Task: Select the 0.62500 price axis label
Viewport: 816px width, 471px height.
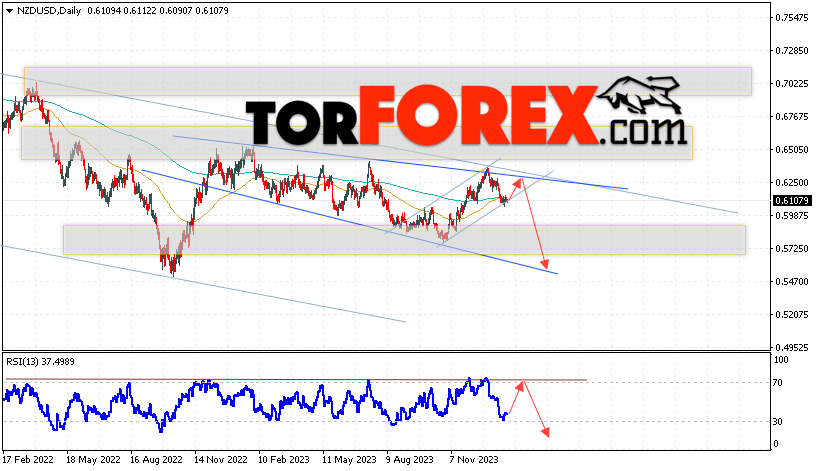Action: [792, 183]
